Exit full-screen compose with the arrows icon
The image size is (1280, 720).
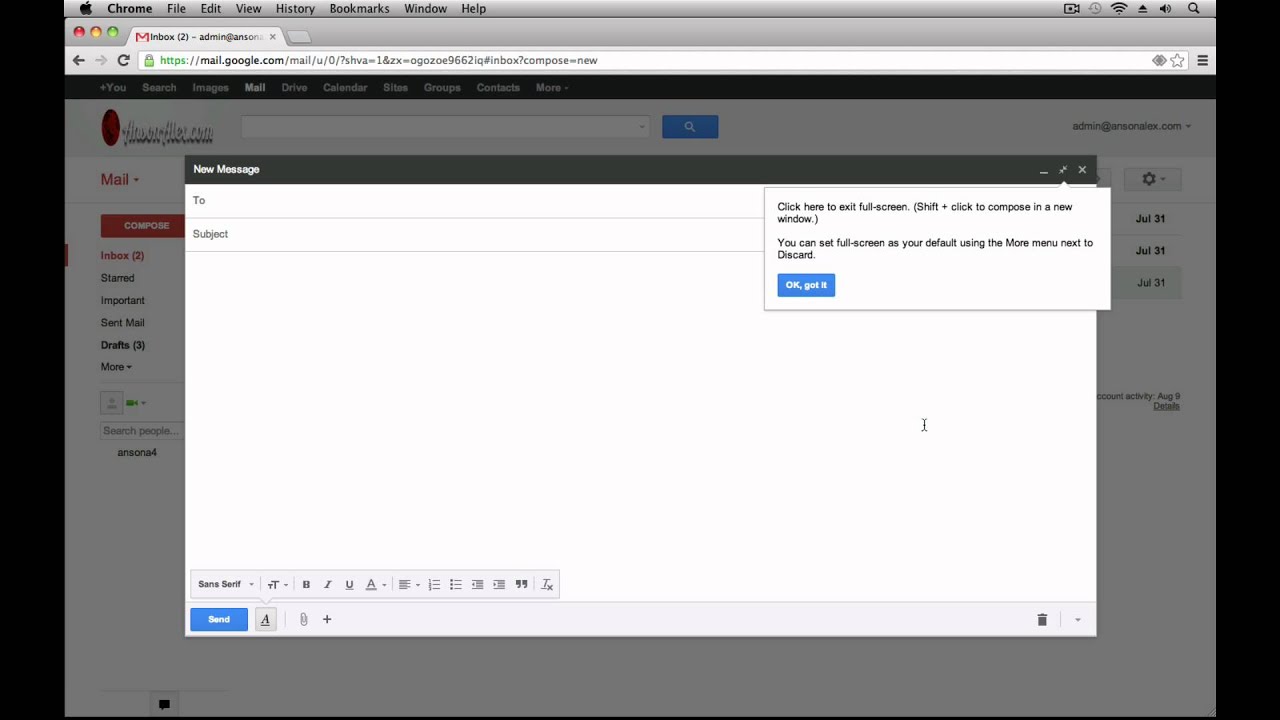tap(1063, 170)
